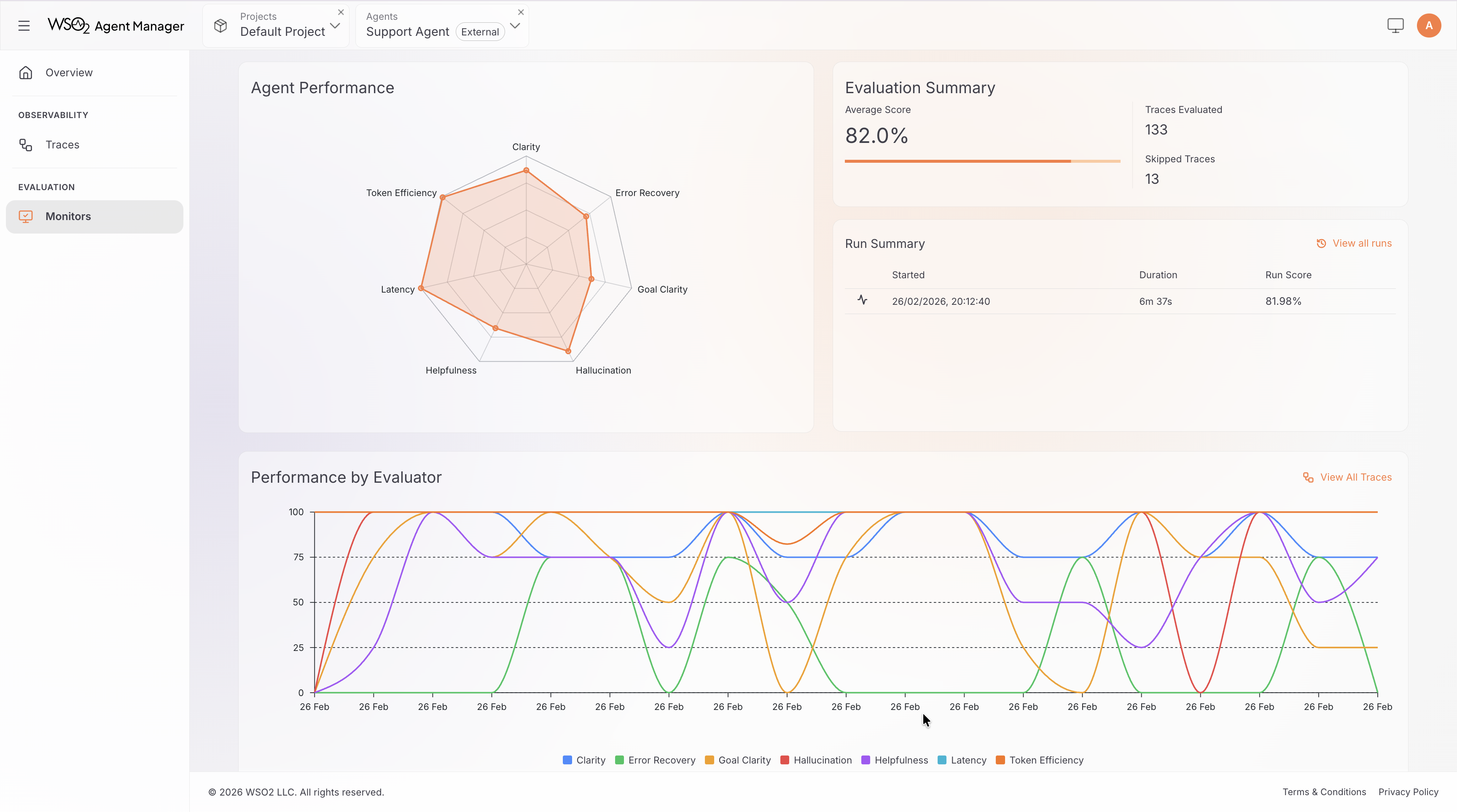Open Terms & Conditions in the footer

coord(1323,792)
